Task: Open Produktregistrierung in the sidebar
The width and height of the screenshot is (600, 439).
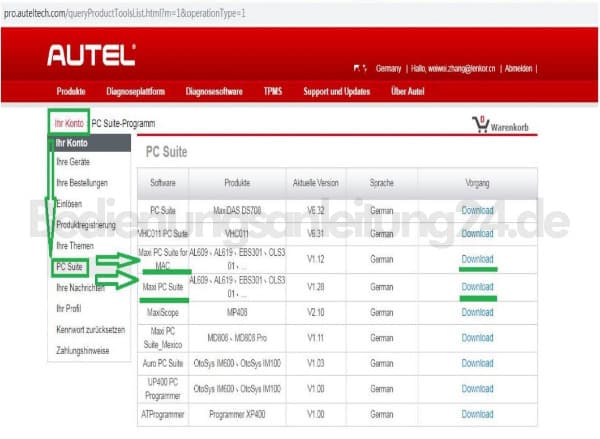Action: 86,225
